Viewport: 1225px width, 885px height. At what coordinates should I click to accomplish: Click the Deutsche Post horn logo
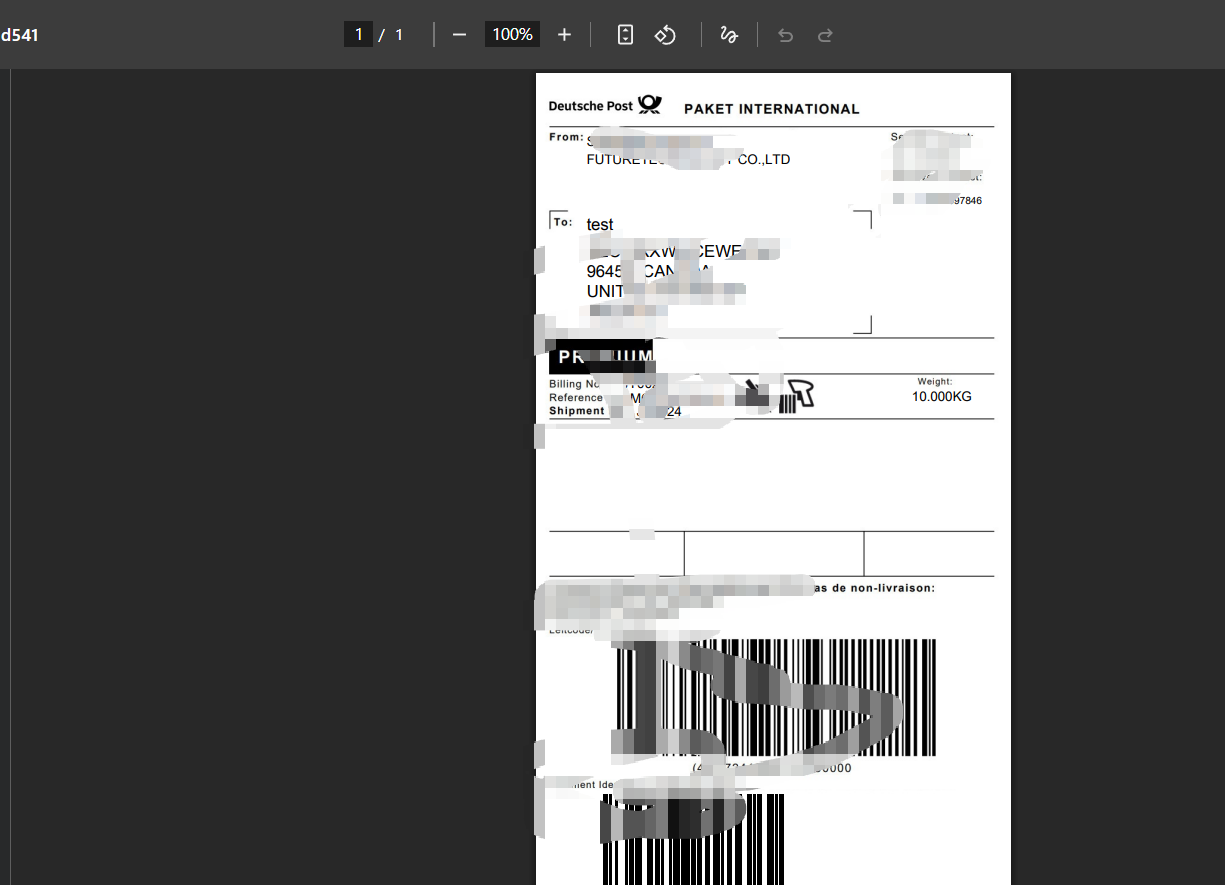point(650,104)
